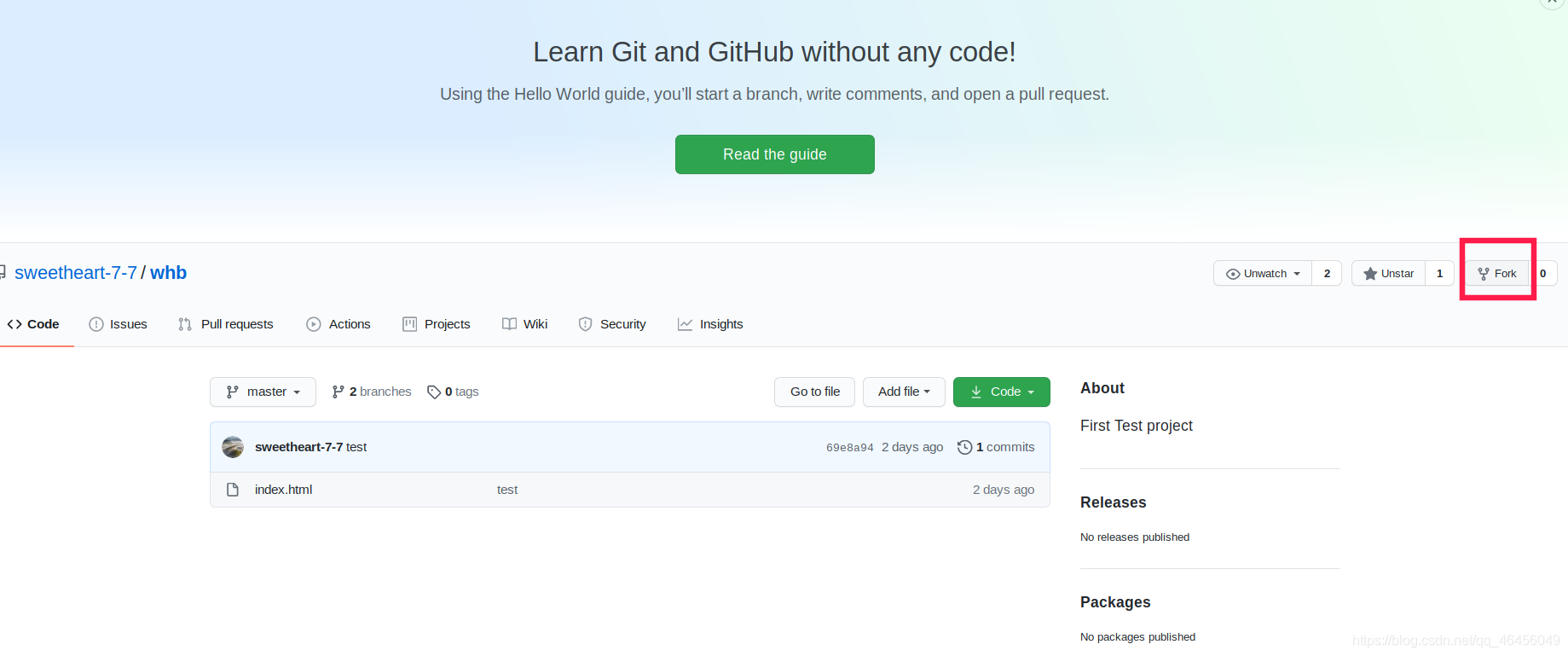Click the project board icon on Projects tab
The image size is (1568, 656).
coord(410,324)
